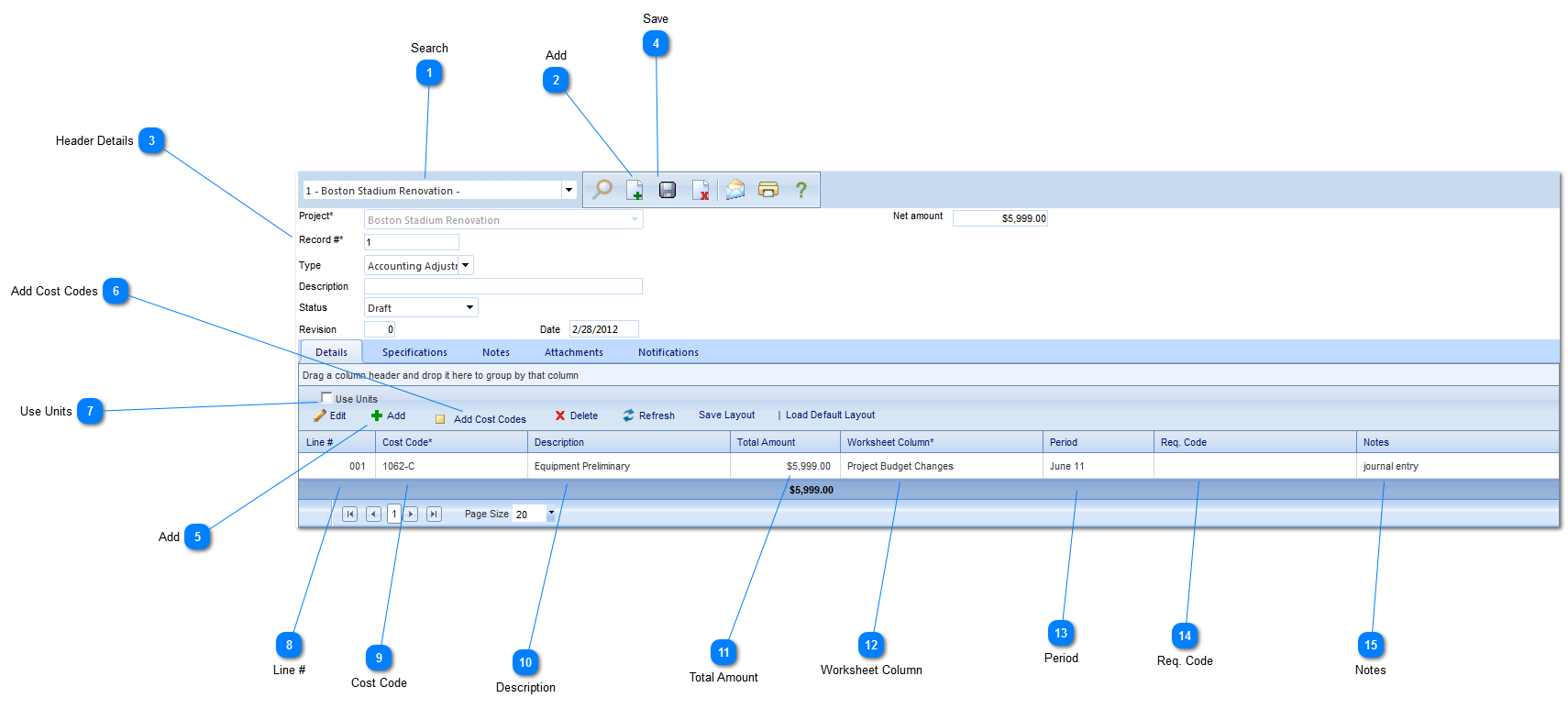Click the Print icon in toolbar

[x=768, y=190]
